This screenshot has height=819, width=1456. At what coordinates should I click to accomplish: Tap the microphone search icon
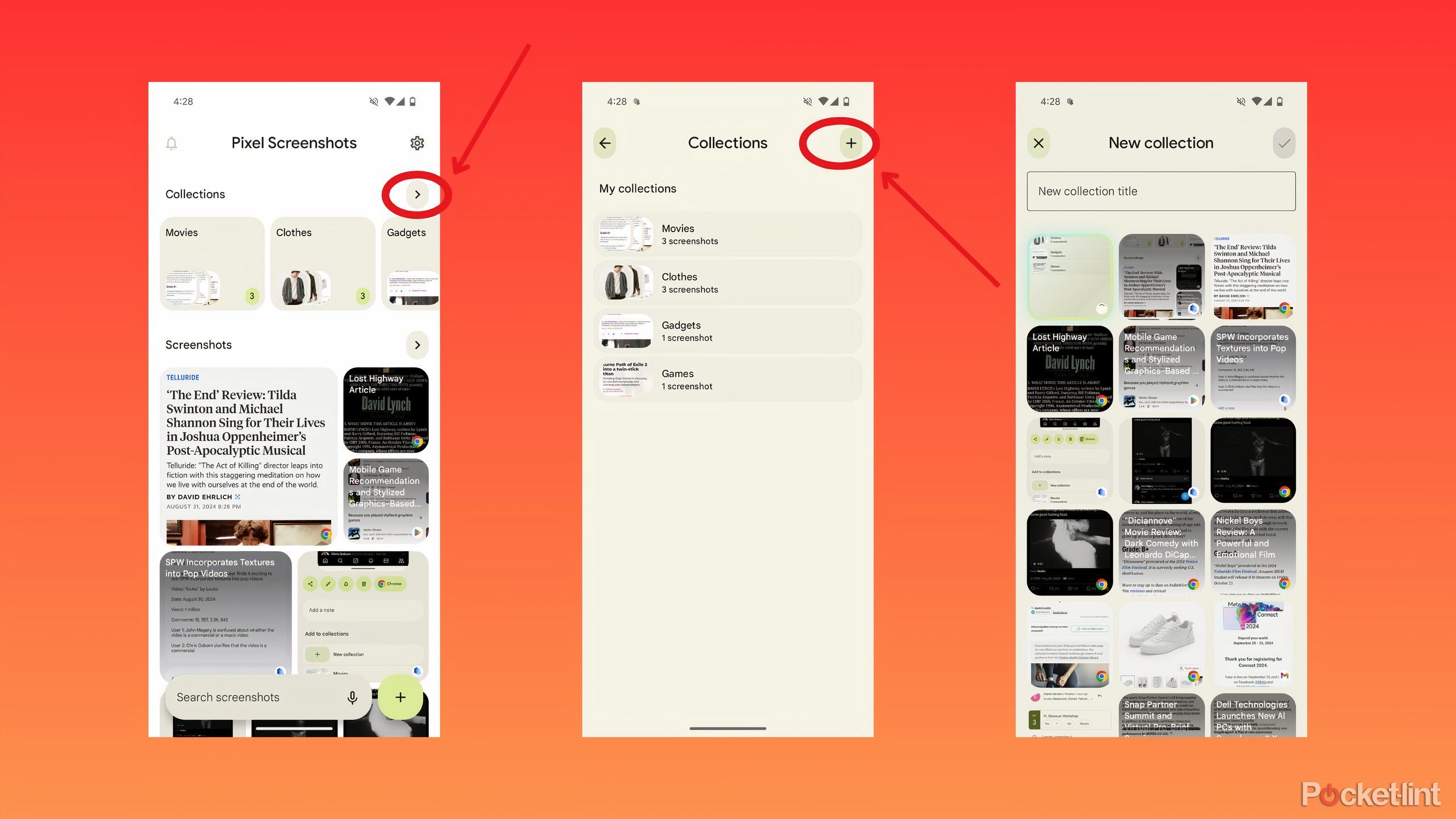(x=352, y=697)
